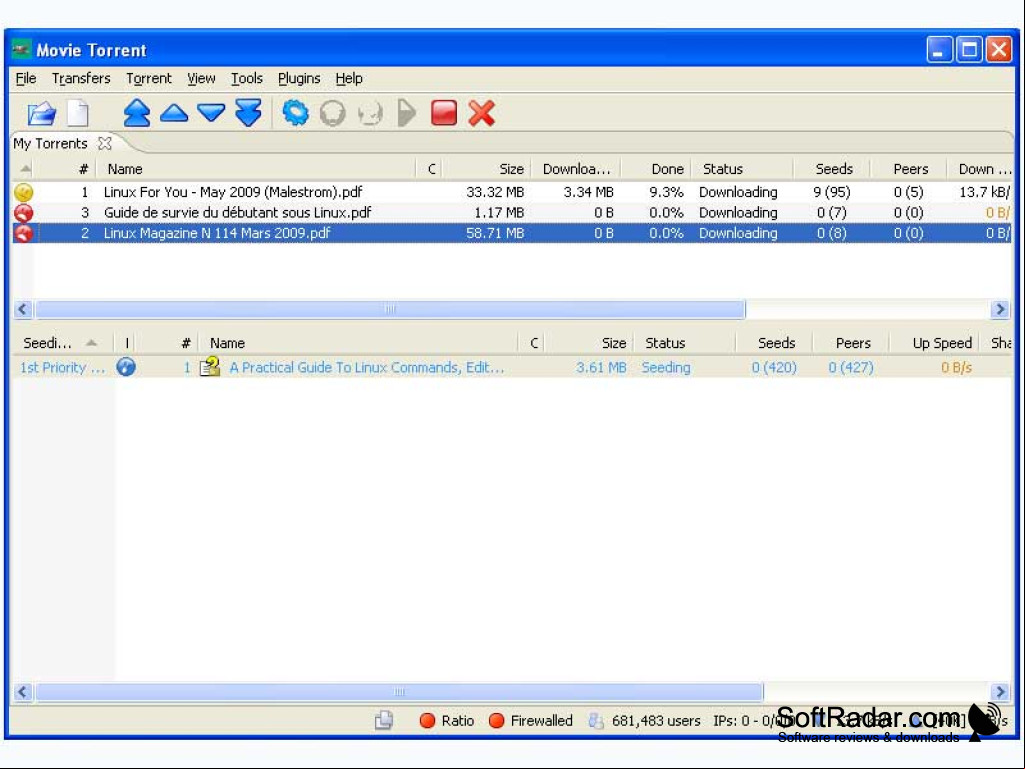The height and width of the screenshot is (769, 1025).
Task: Click the 33.32 MB size cell
Action: tap(495, 192)
